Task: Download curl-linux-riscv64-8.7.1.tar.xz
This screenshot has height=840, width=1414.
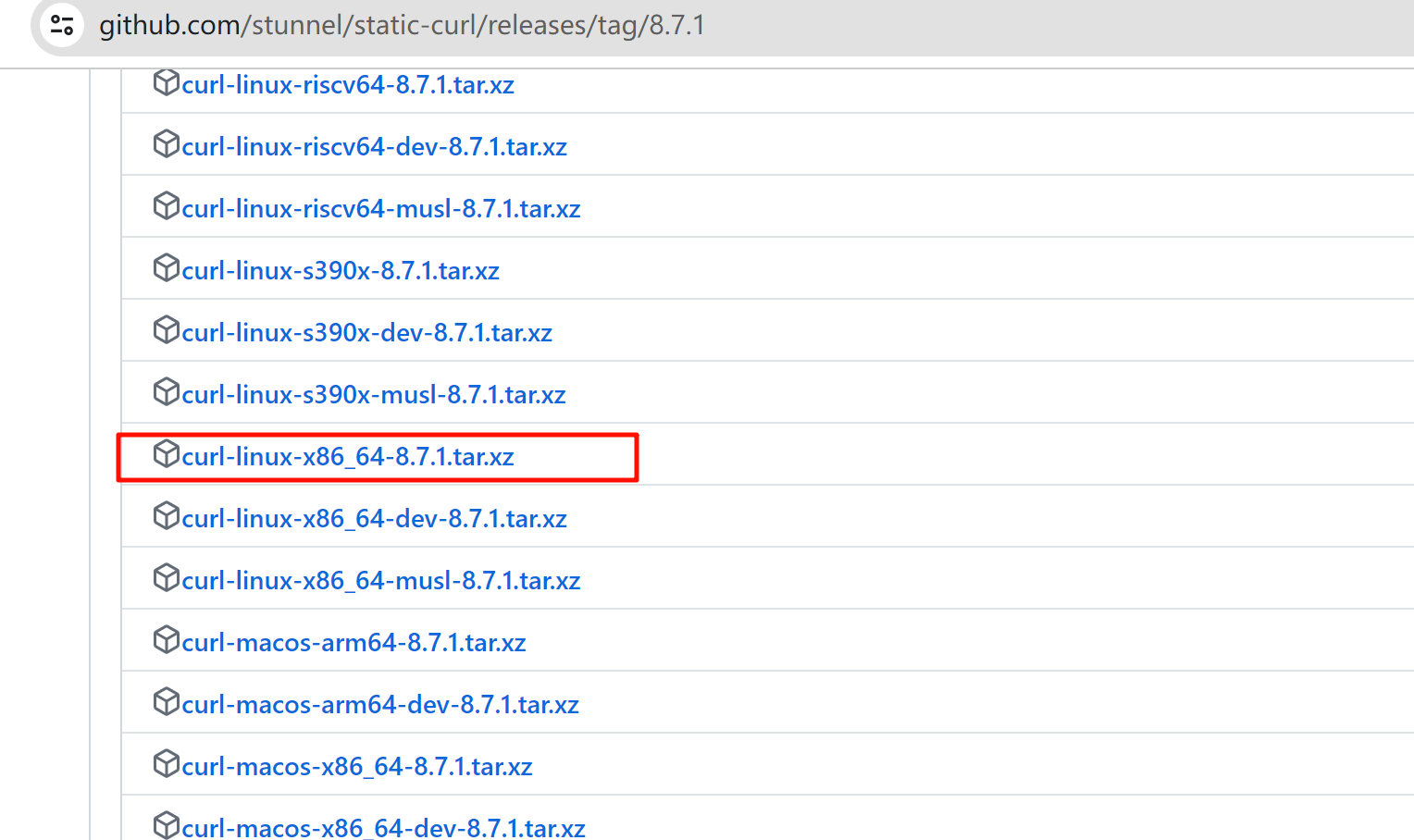Action: coord(347,85)
